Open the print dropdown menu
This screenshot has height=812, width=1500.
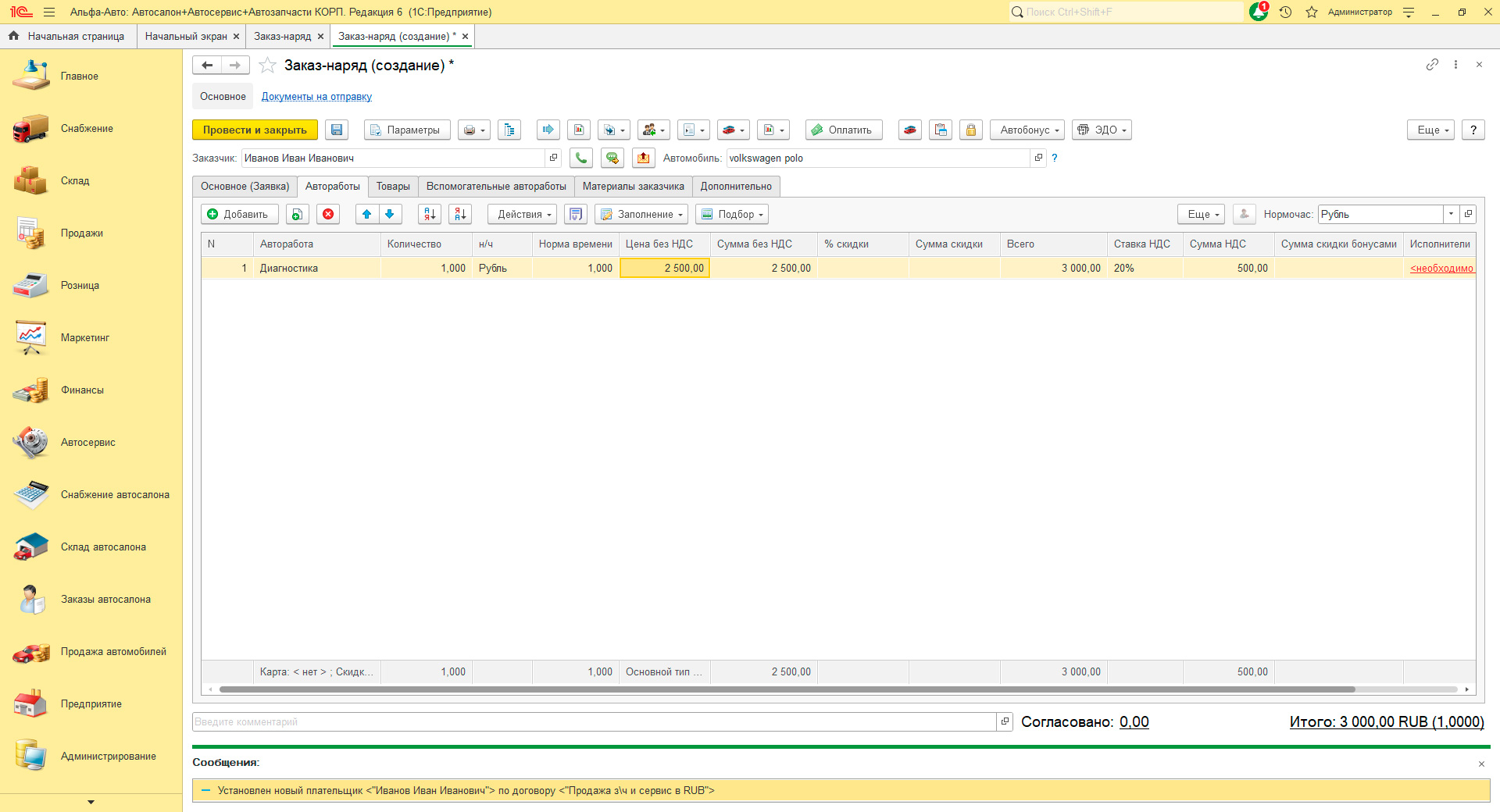click(x=474, y=130)
